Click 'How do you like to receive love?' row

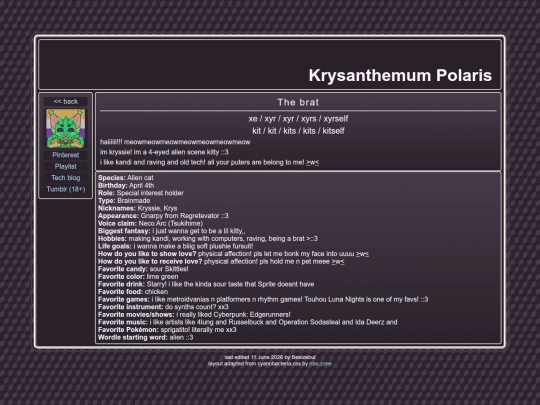coord(221,261)
